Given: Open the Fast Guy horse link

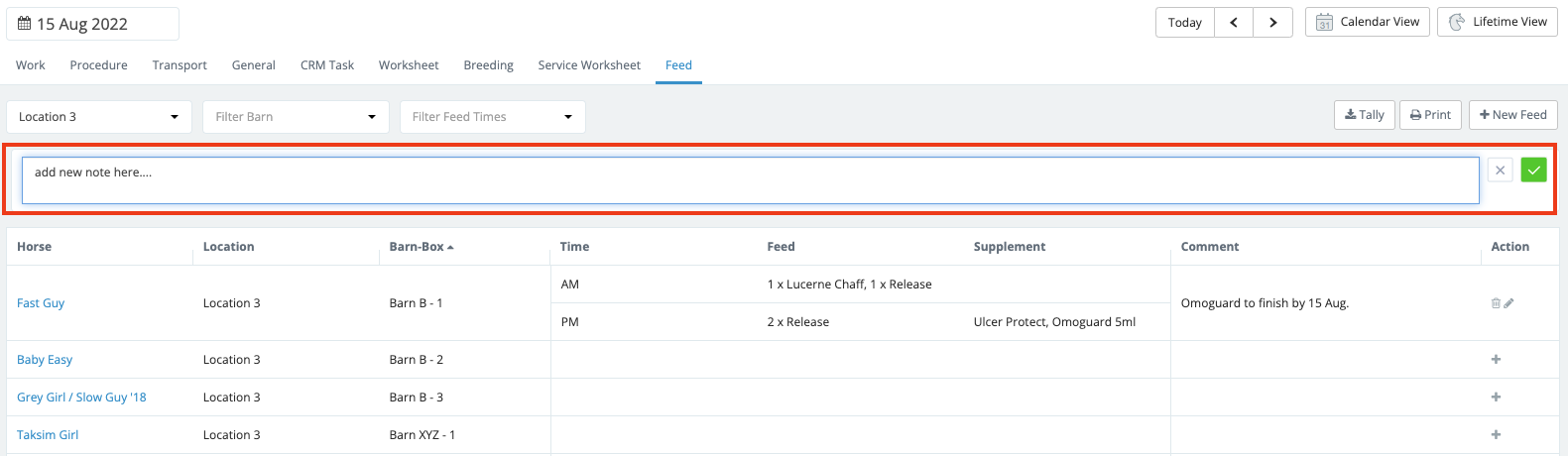Looking at the screenshot, I should point(41,303).
